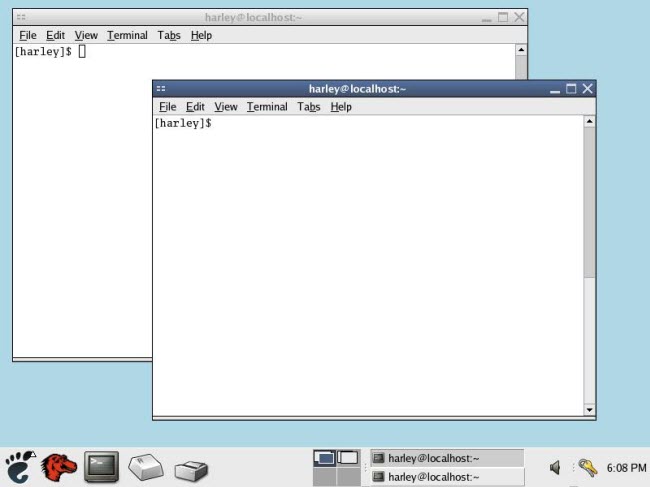The width and height of the screenshot is (650, 487).
Task: Open the printer icon in panel
Action: click(x=191, y=470)
